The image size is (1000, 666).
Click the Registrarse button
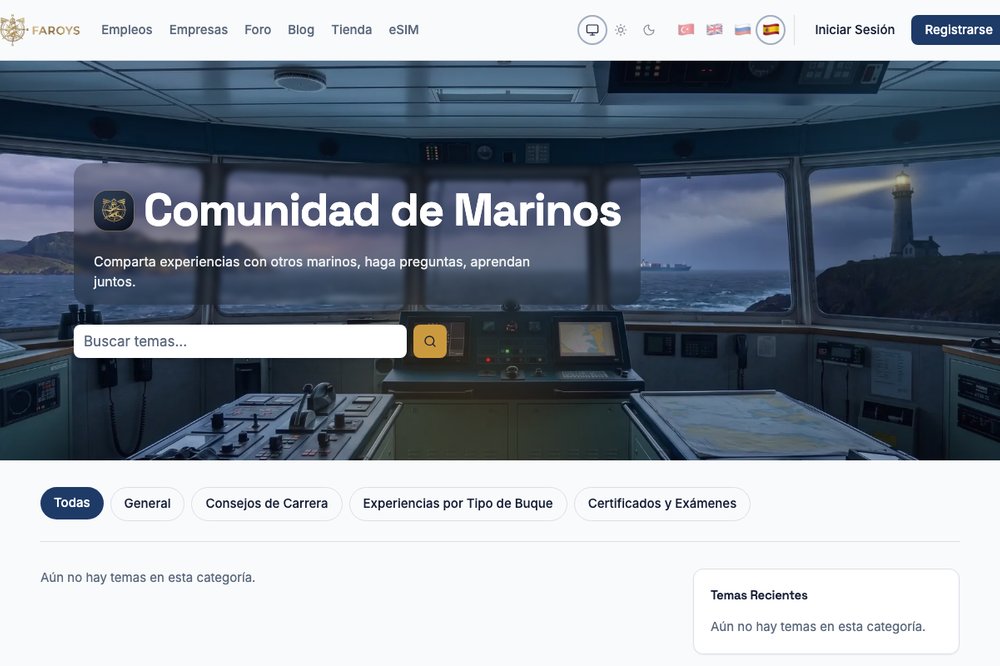point(955,30)
